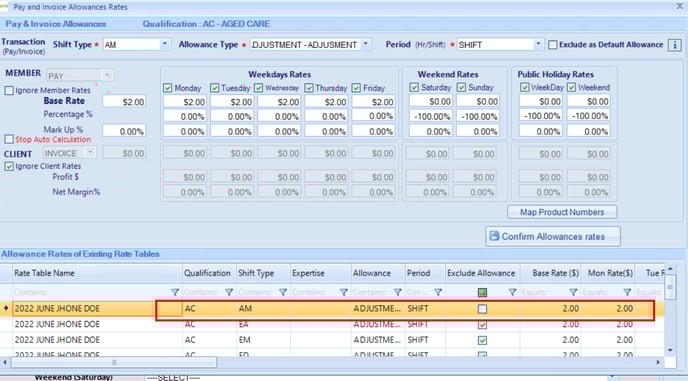
Task: Untick Ignore Client Rates checkbox
Action: point(9,166)
